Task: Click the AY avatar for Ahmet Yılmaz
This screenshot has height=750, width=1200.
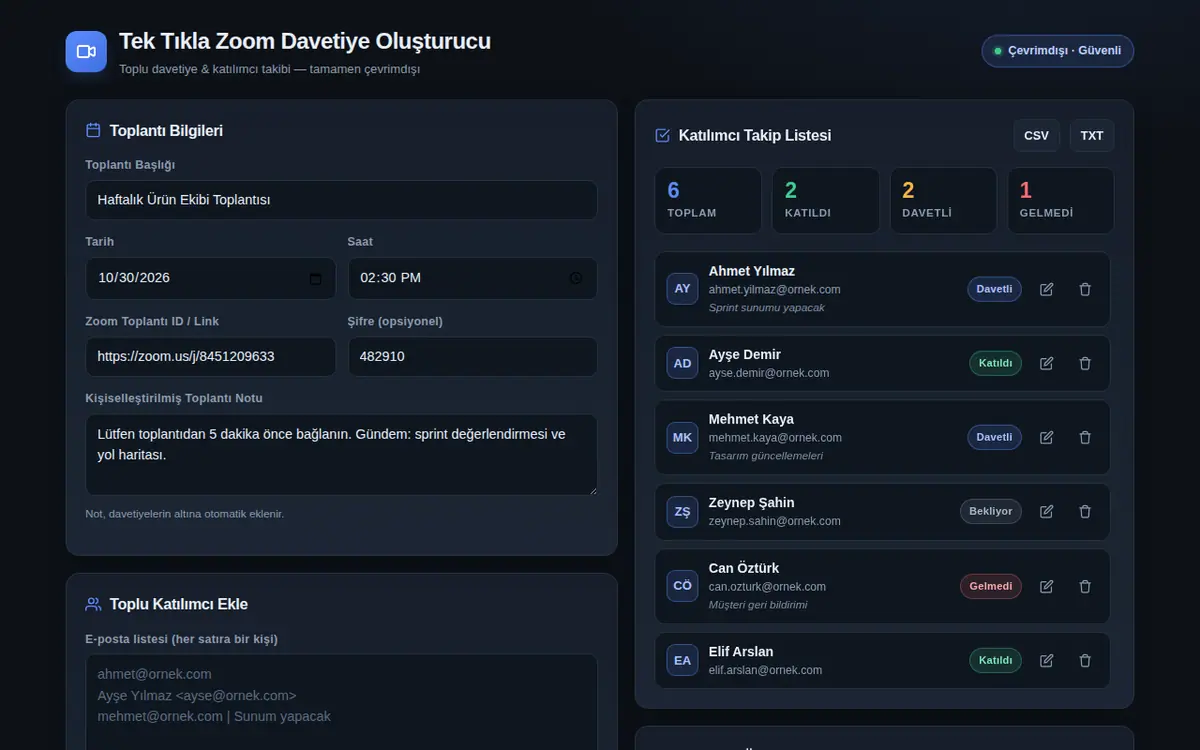Action: point(683,289)
